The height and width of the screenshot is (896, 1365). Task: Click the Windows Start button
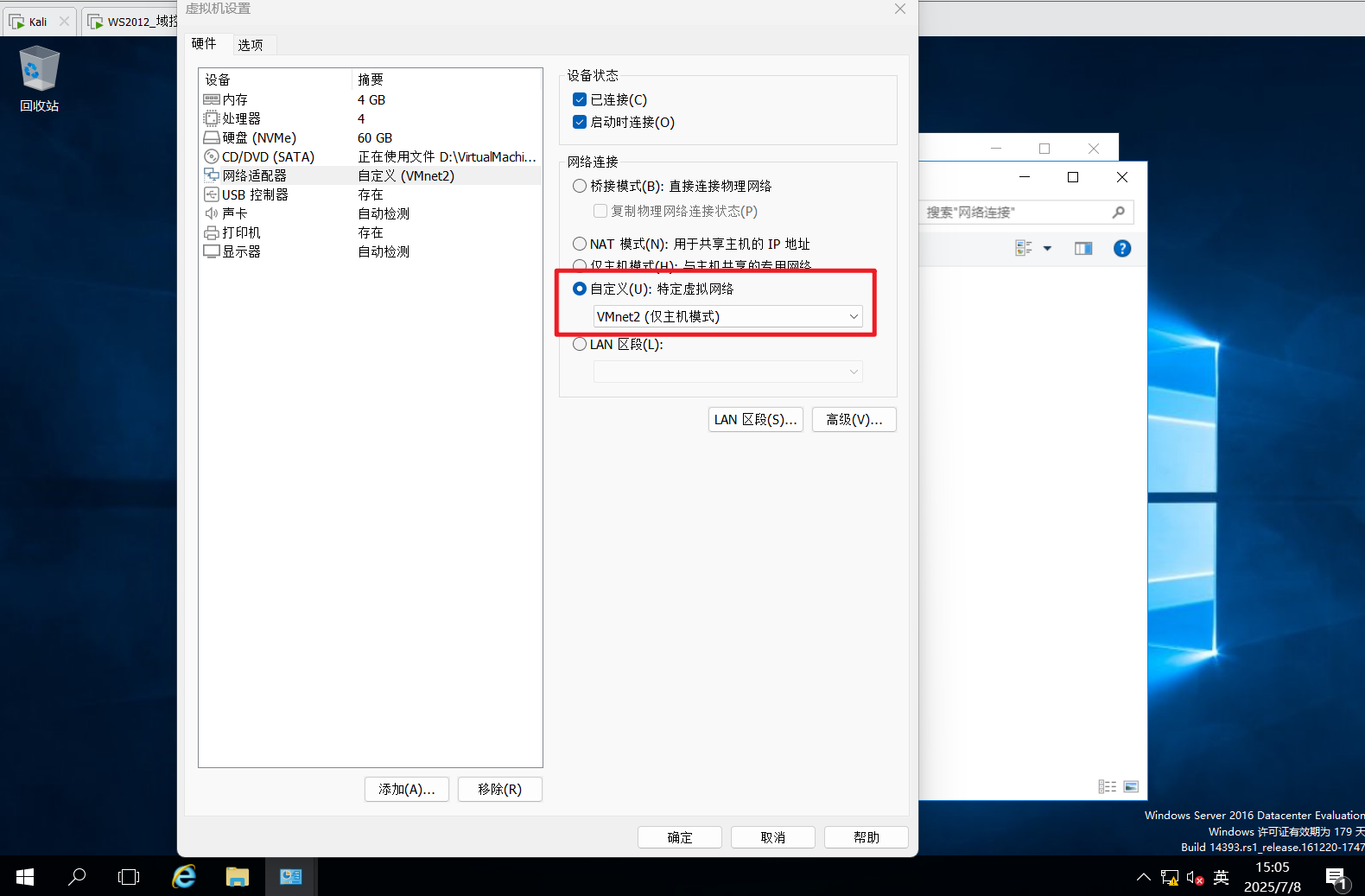pos(24,877)
